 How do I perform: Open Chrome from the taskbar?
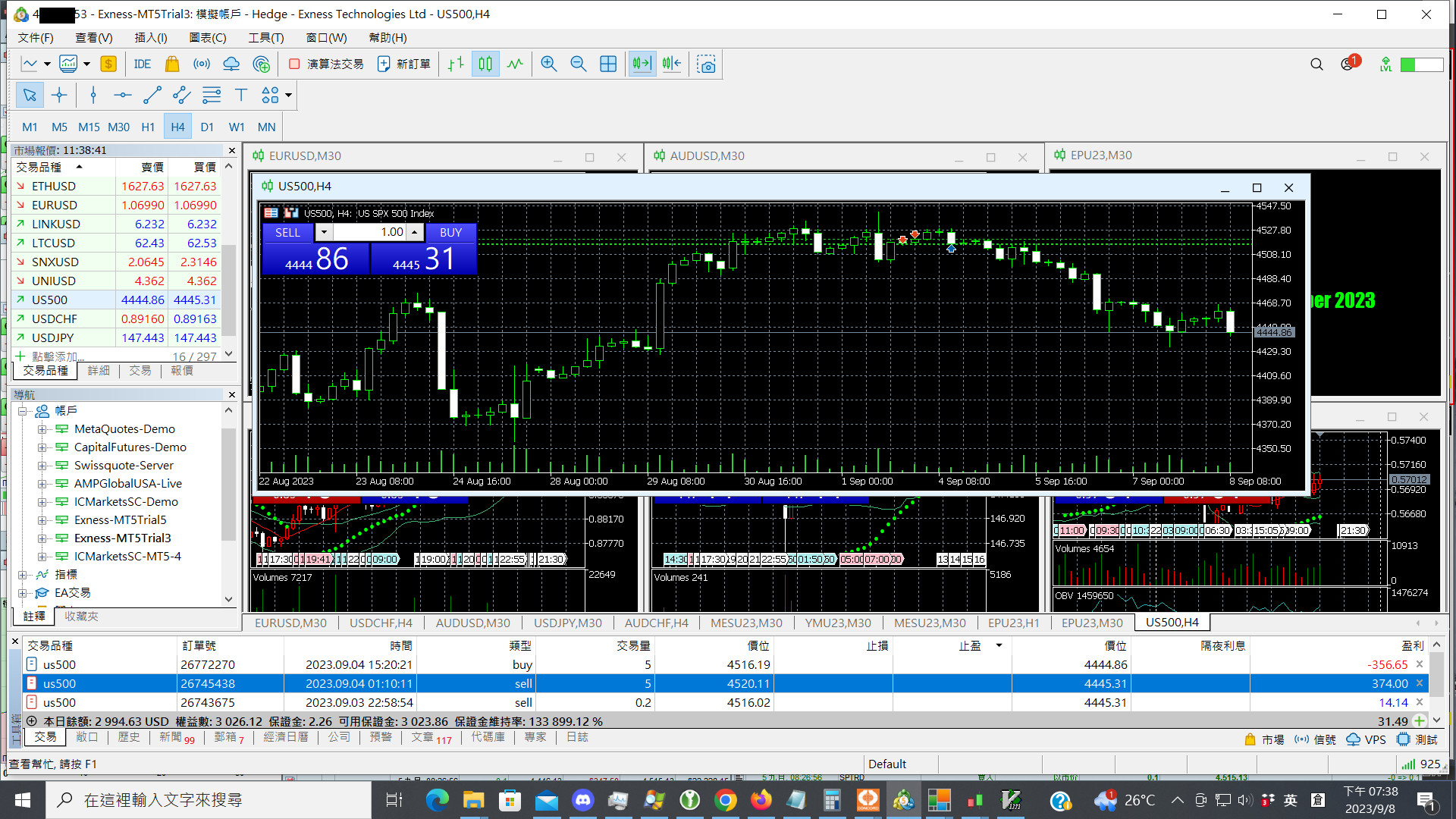tap(725, 800)
